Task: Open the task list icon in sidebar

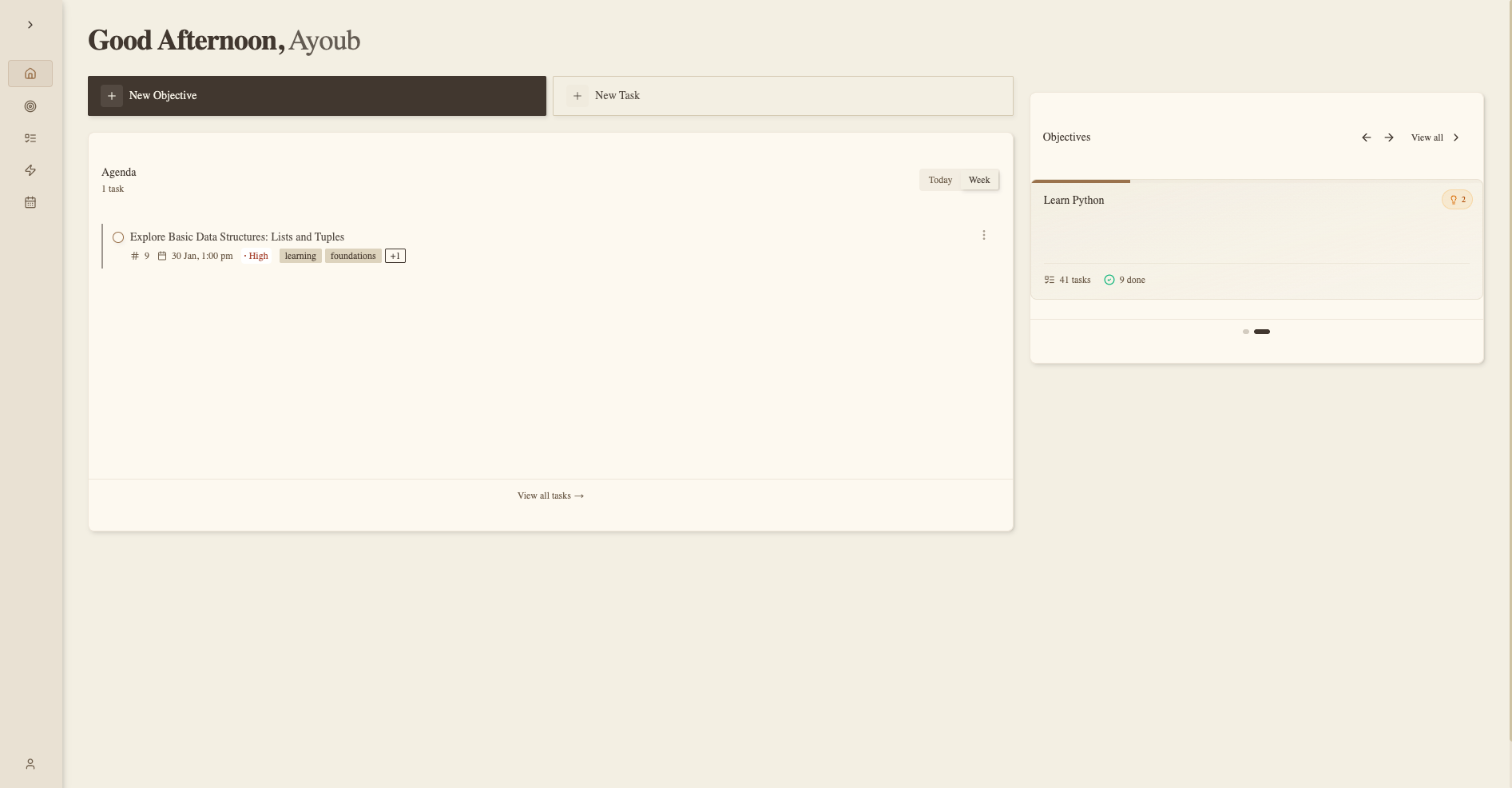Action: pos(30,138)
